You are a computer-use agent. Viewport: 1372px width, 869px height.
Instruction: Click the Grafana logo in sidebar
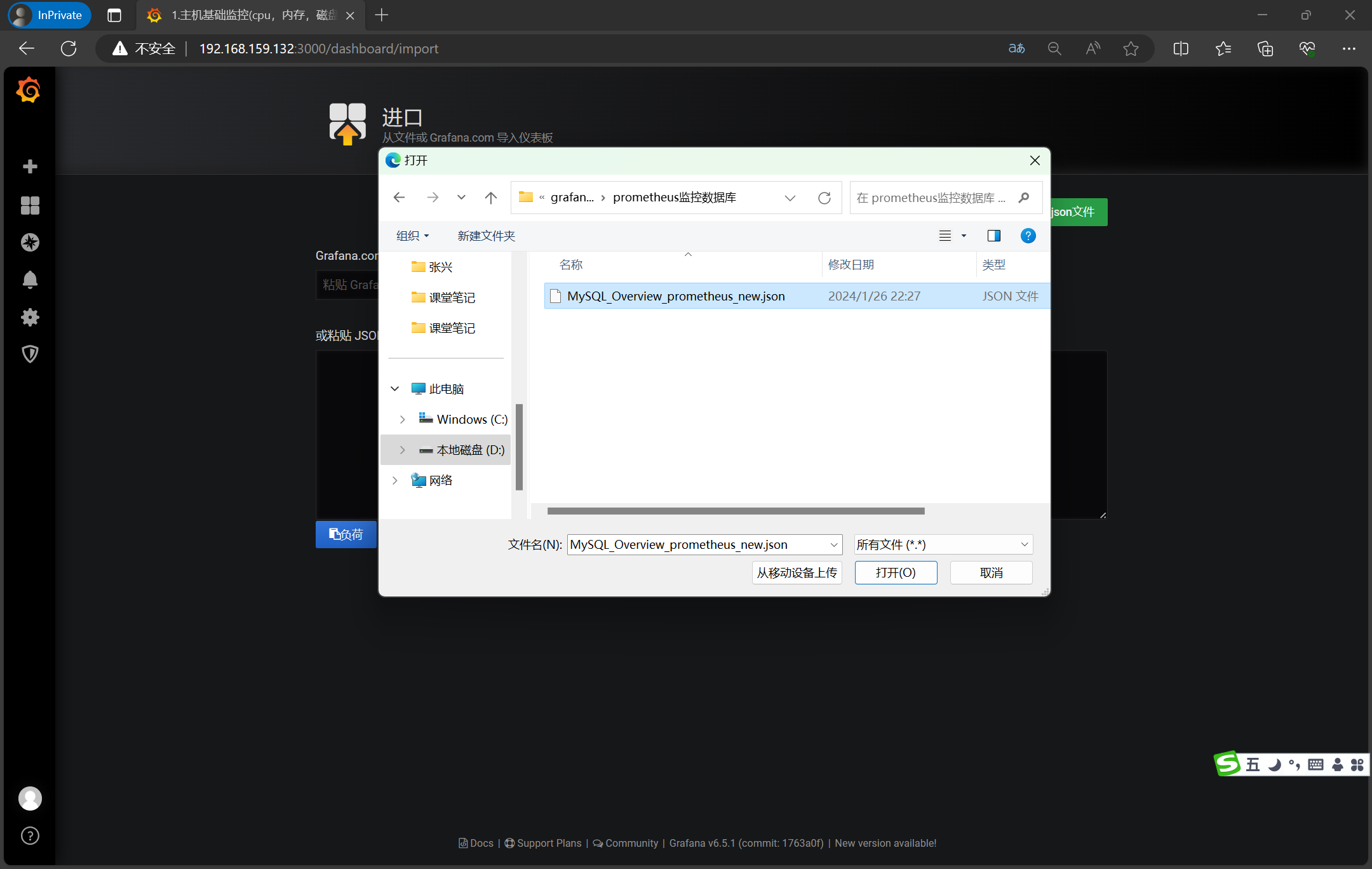point(29,90)
